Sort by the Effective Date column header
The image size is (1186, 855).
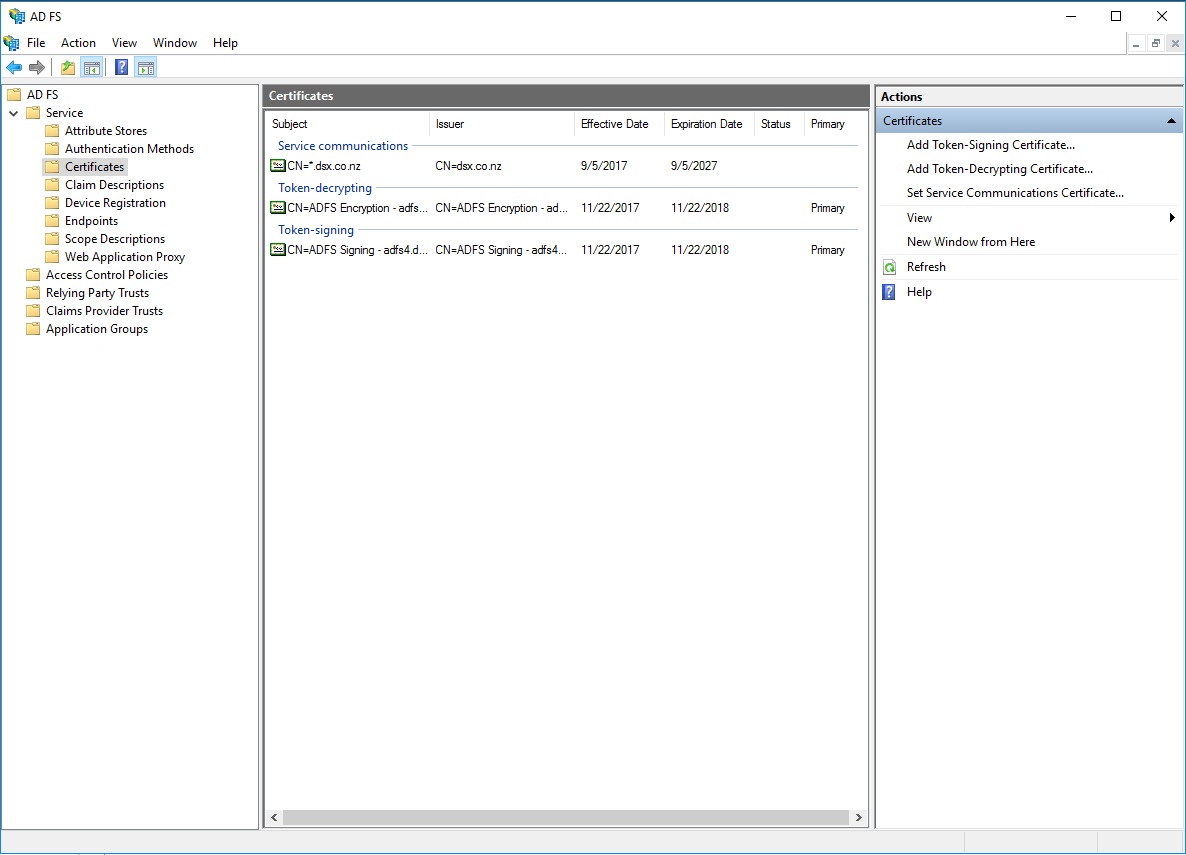619,124
